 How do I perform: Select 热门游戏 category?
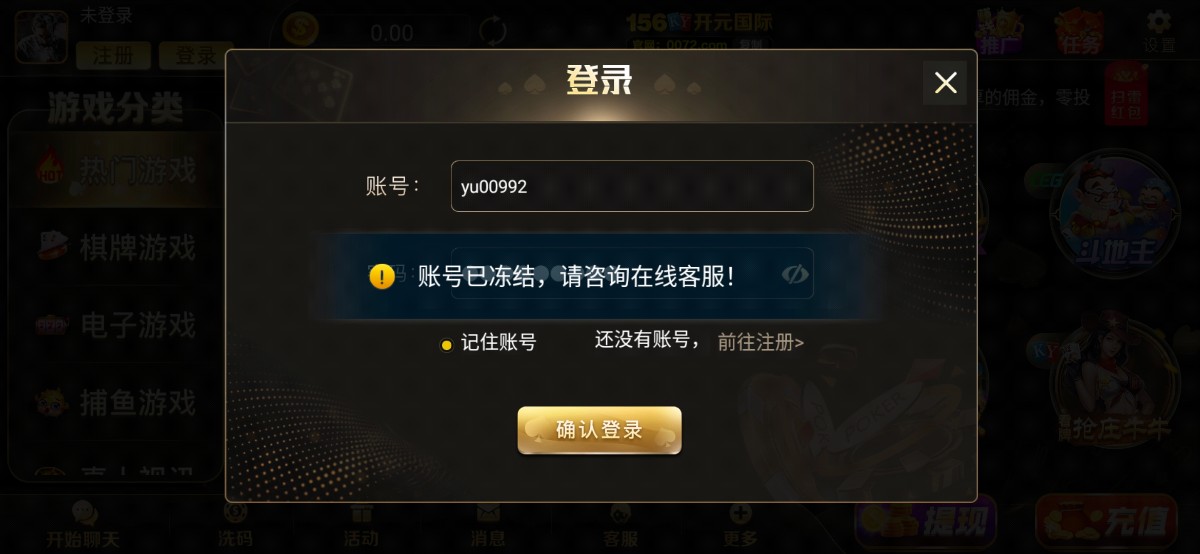(116, 170)
